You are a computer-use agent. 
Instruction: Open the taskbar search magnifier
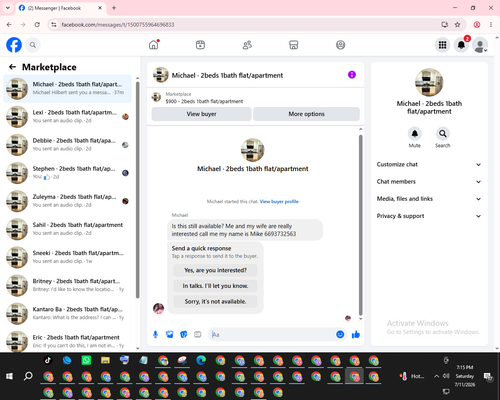click(28, 376)
